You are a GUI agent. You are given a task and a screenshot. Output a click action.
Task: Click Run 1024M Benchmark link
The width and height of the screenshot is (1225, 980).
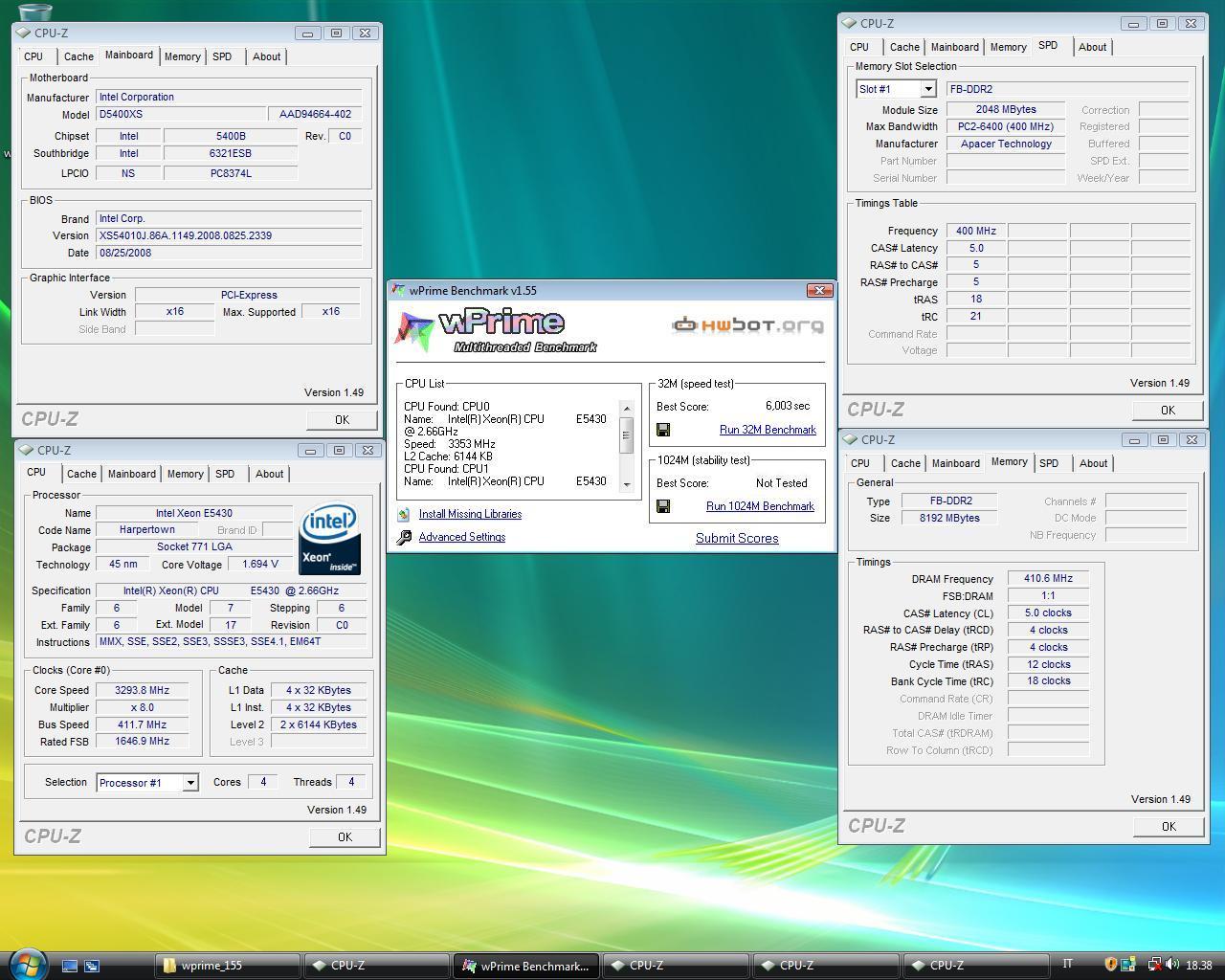tap(760, 506)
